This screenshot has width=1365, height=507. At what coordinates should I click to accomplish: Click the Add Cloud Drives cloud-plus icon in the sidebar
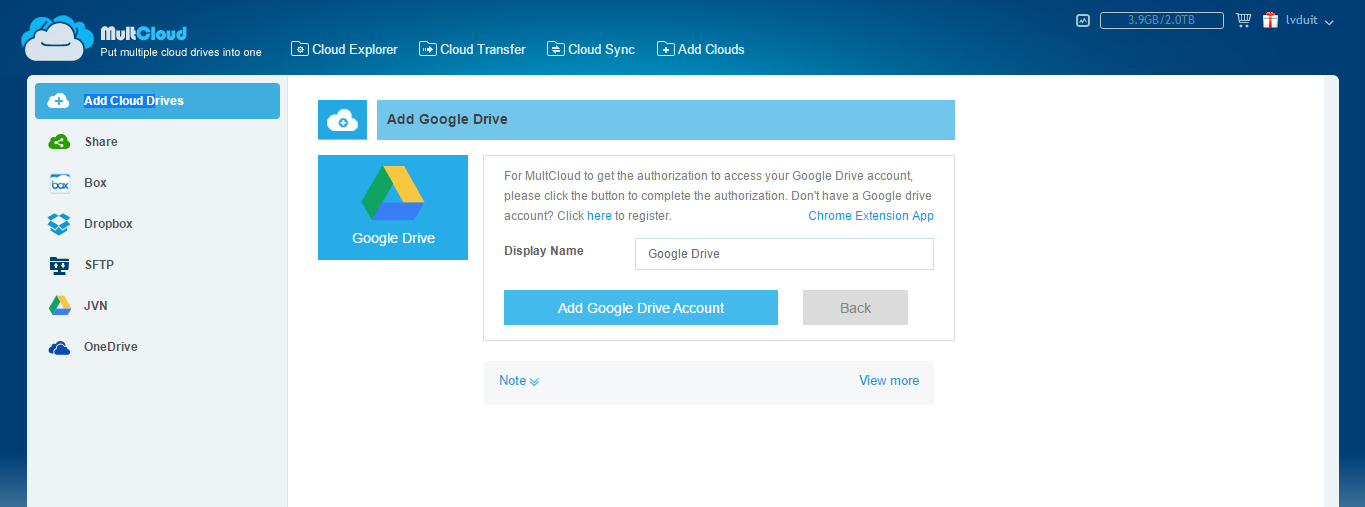pyautogui.click(x=59, y=101)
